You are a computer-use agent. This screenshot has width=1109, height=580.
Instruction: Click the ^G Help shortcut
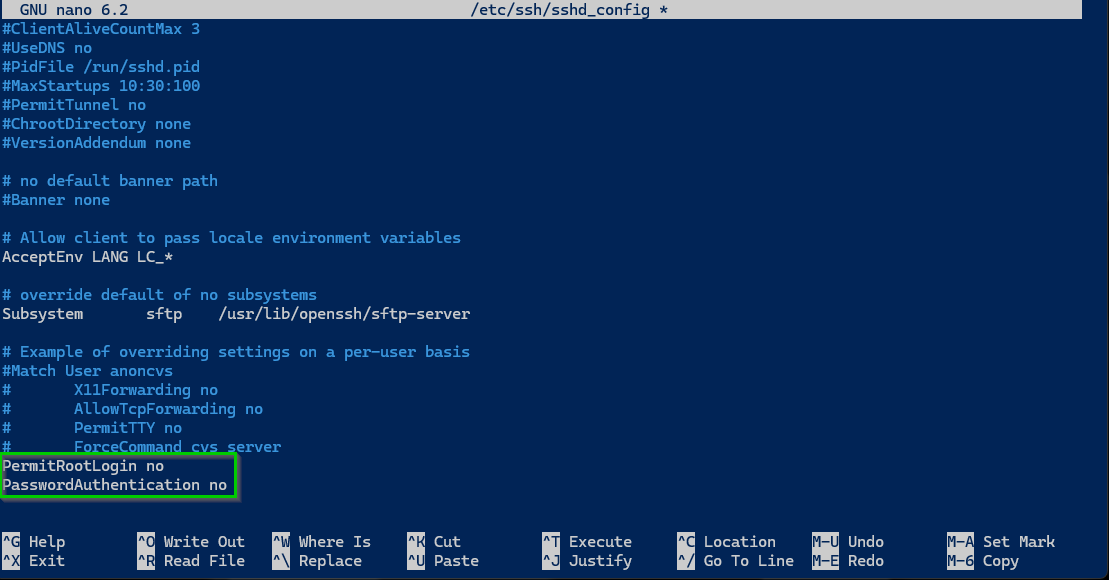pyautogui.click(x=34, y=542)
